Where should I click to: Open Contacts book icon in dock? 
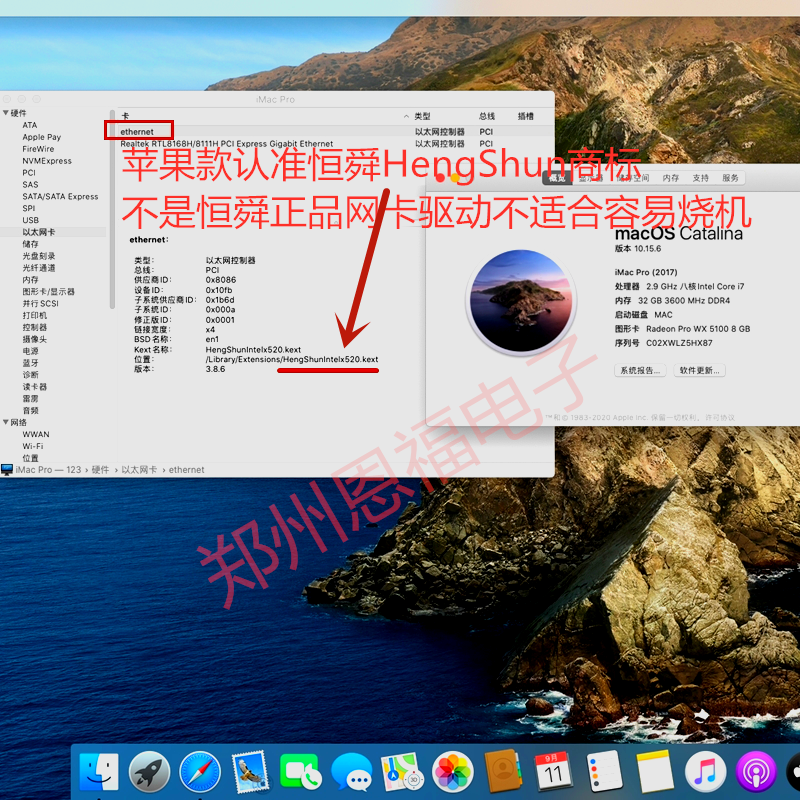coord(503,771)
